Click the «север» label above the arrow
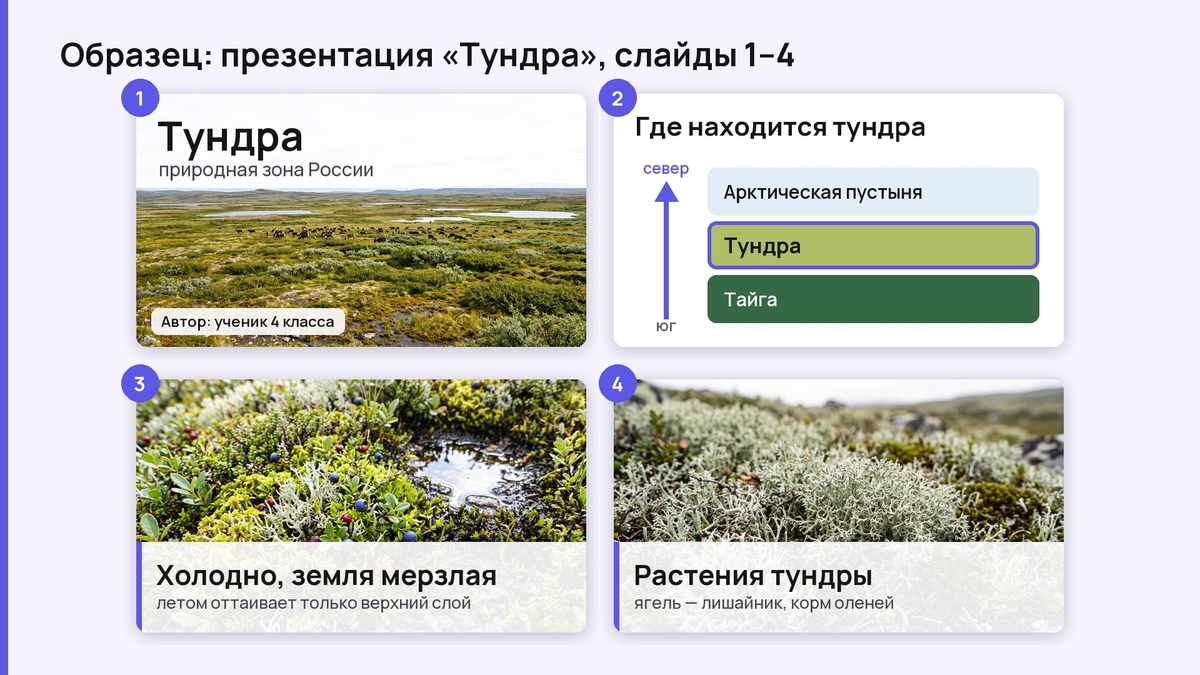Screen dimensions: 1200x675 [x=666, y=169]
